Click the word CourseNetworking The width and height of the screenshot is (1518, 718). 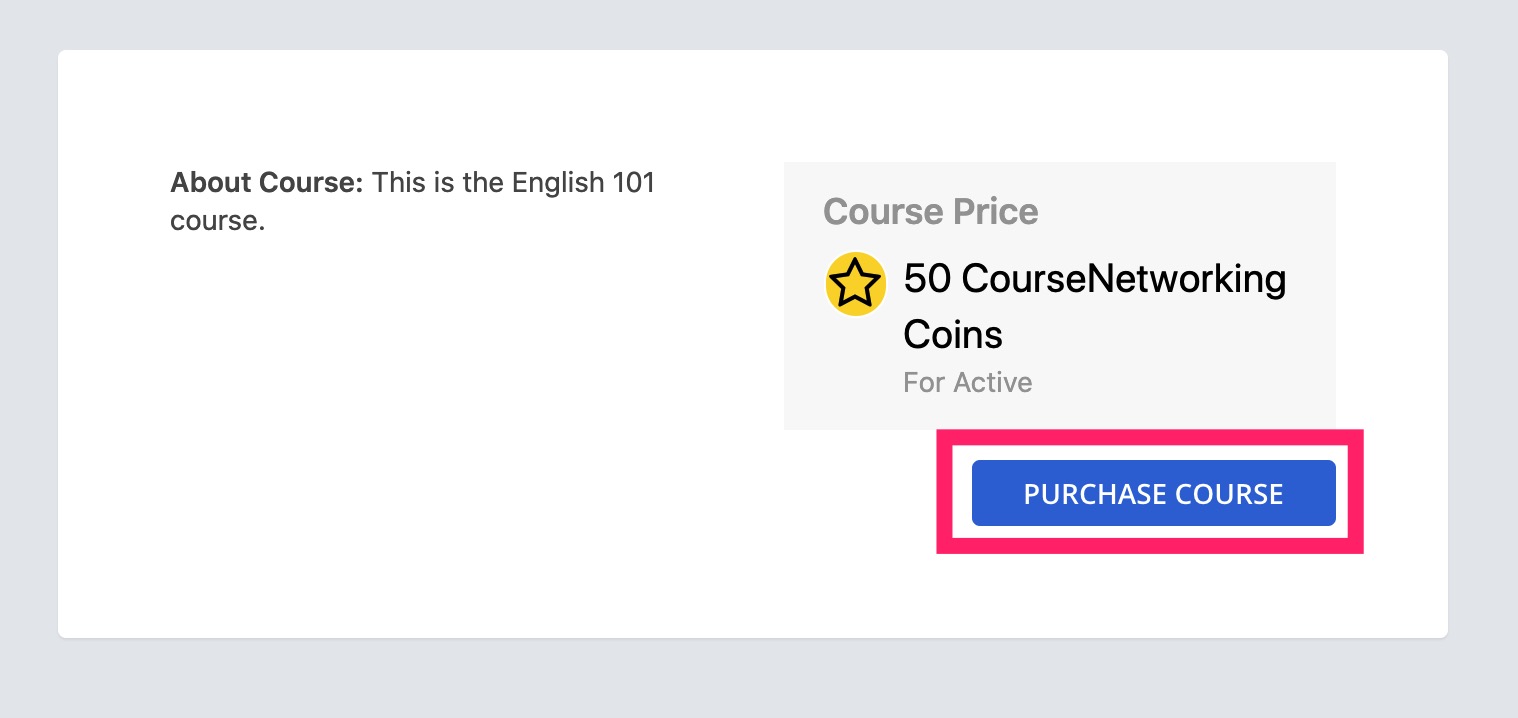point(1124,279)
